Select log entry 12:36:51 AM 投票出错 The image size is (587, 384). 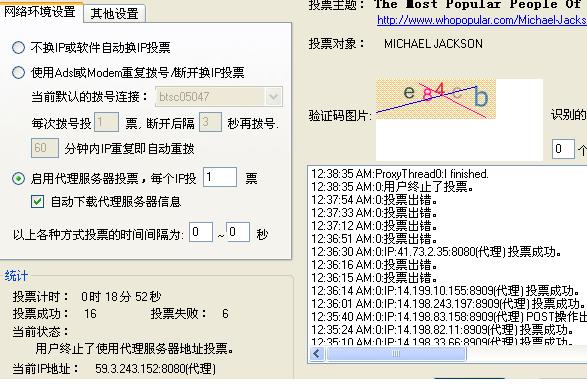point(374,238)
